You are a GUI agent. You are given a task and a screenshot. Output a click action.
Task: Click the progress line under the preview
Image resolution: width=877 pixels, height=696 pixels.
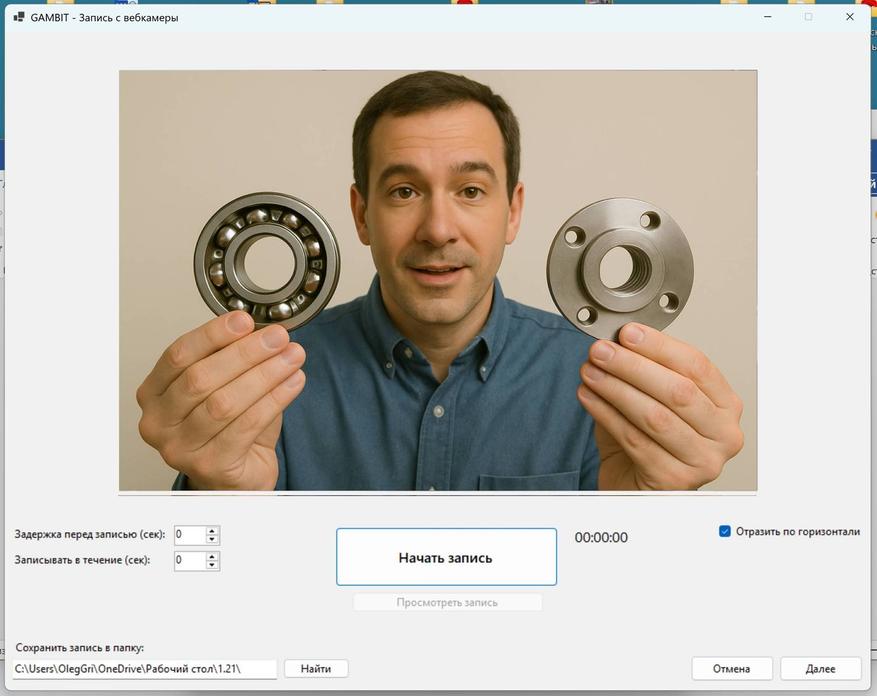click(438, 494)
